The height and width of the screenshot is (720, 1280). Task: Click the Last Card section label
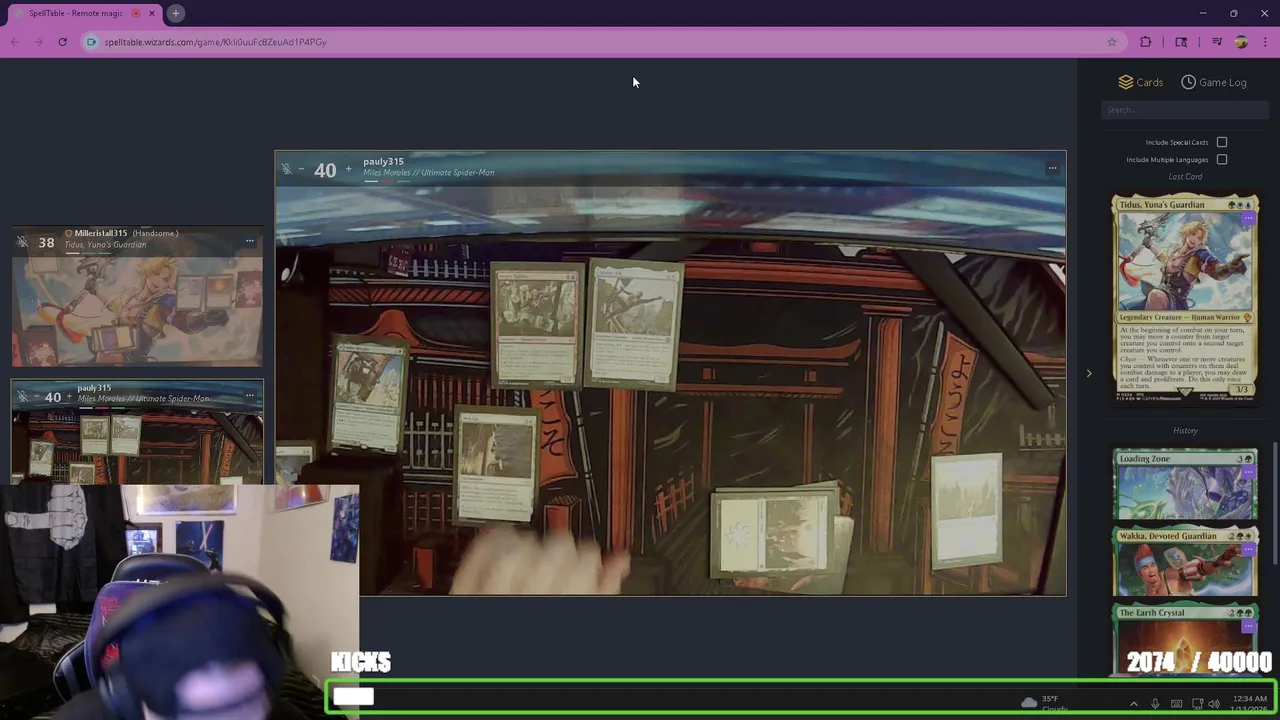point(1185,176)
